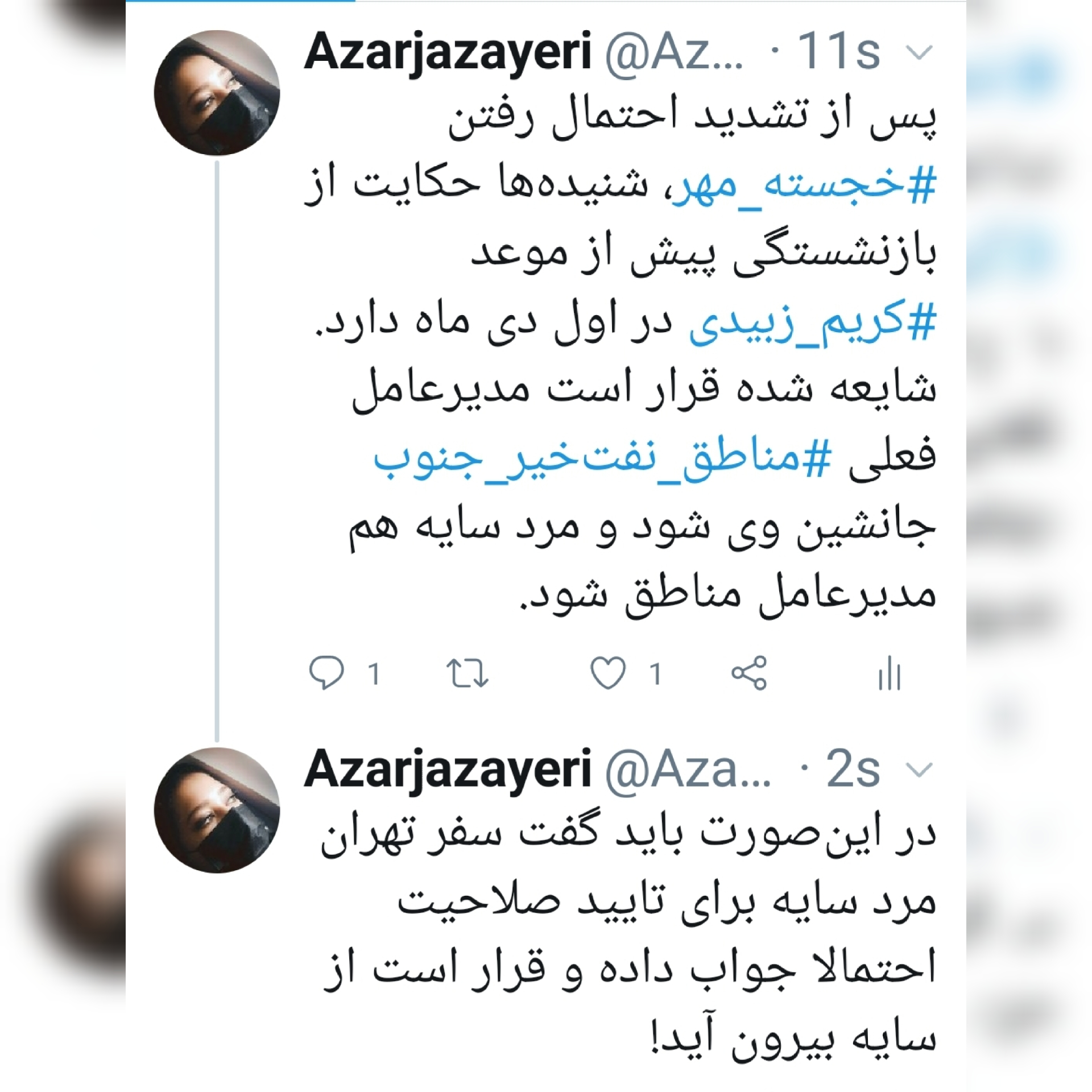Share the first tweet

pos(750,673)
